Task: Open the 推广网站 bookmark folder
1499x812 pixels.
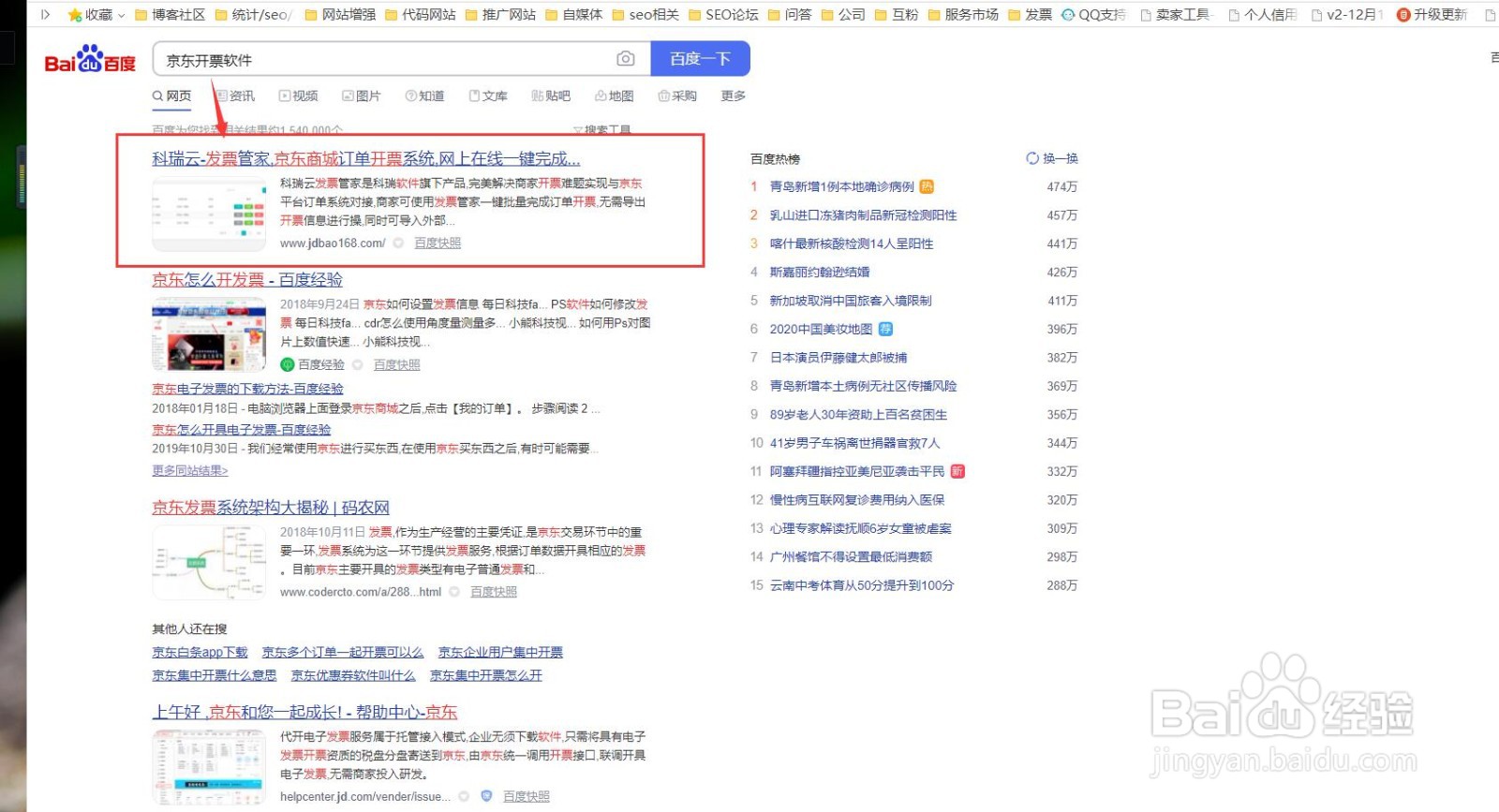Action: [500, 15]
